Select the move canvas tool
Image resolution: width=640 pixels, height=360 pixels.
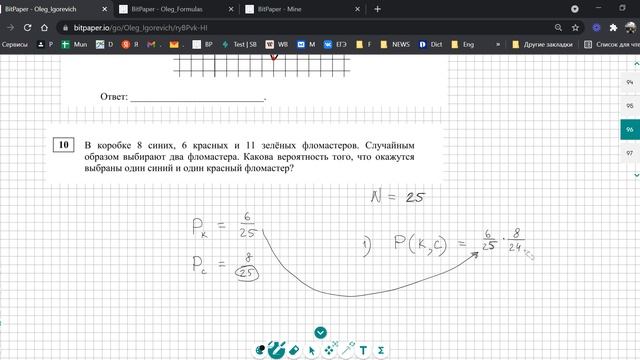coord(330,349)
